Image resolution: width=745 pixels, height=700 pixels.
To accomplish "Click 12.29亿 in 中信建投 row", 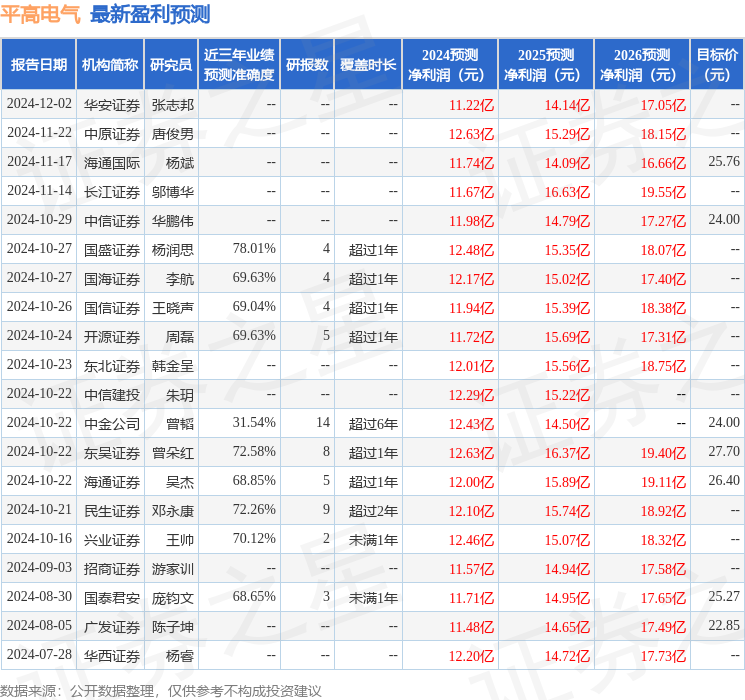I will point(471,395).
